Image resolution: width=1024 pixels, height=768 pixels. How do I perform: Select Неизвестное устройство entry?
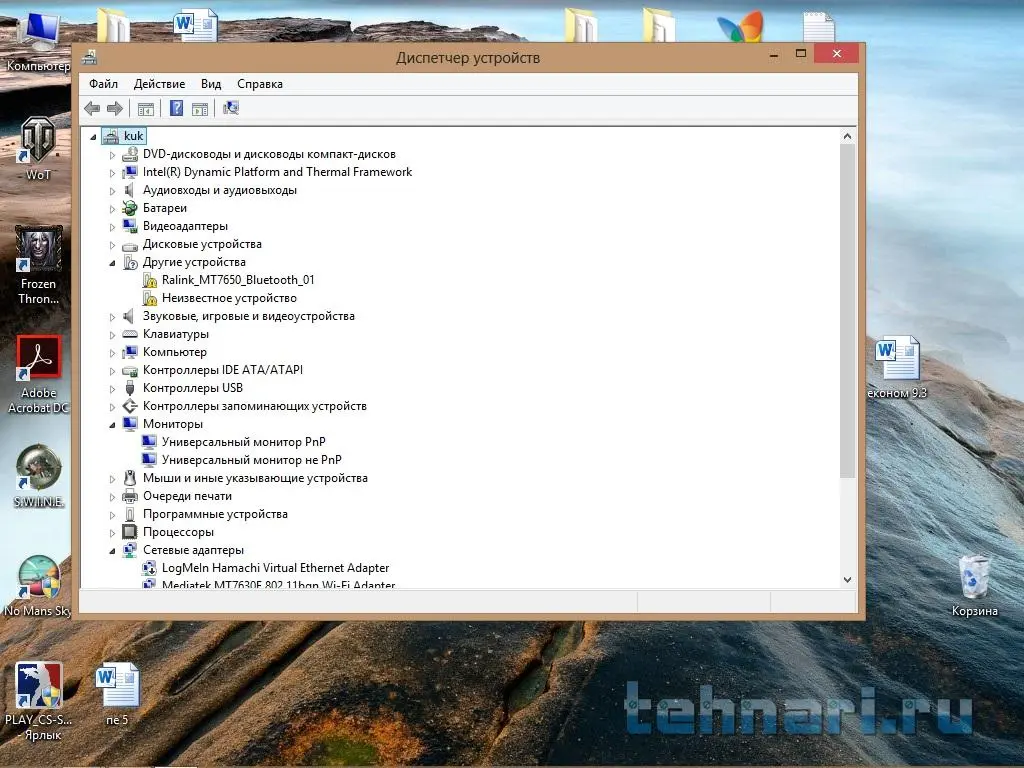pyautogui.click(x=229, y=298)
